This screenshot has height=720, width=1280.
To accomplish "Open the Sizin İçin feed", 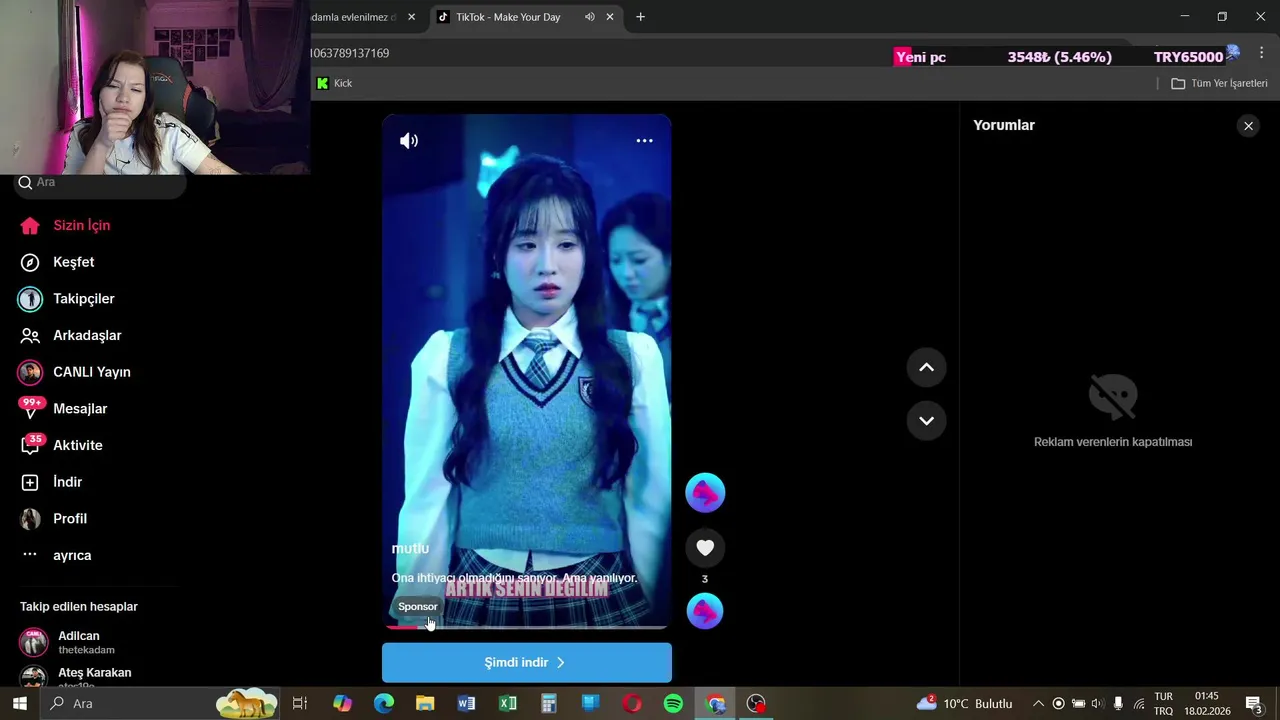I will coord(66,225).
